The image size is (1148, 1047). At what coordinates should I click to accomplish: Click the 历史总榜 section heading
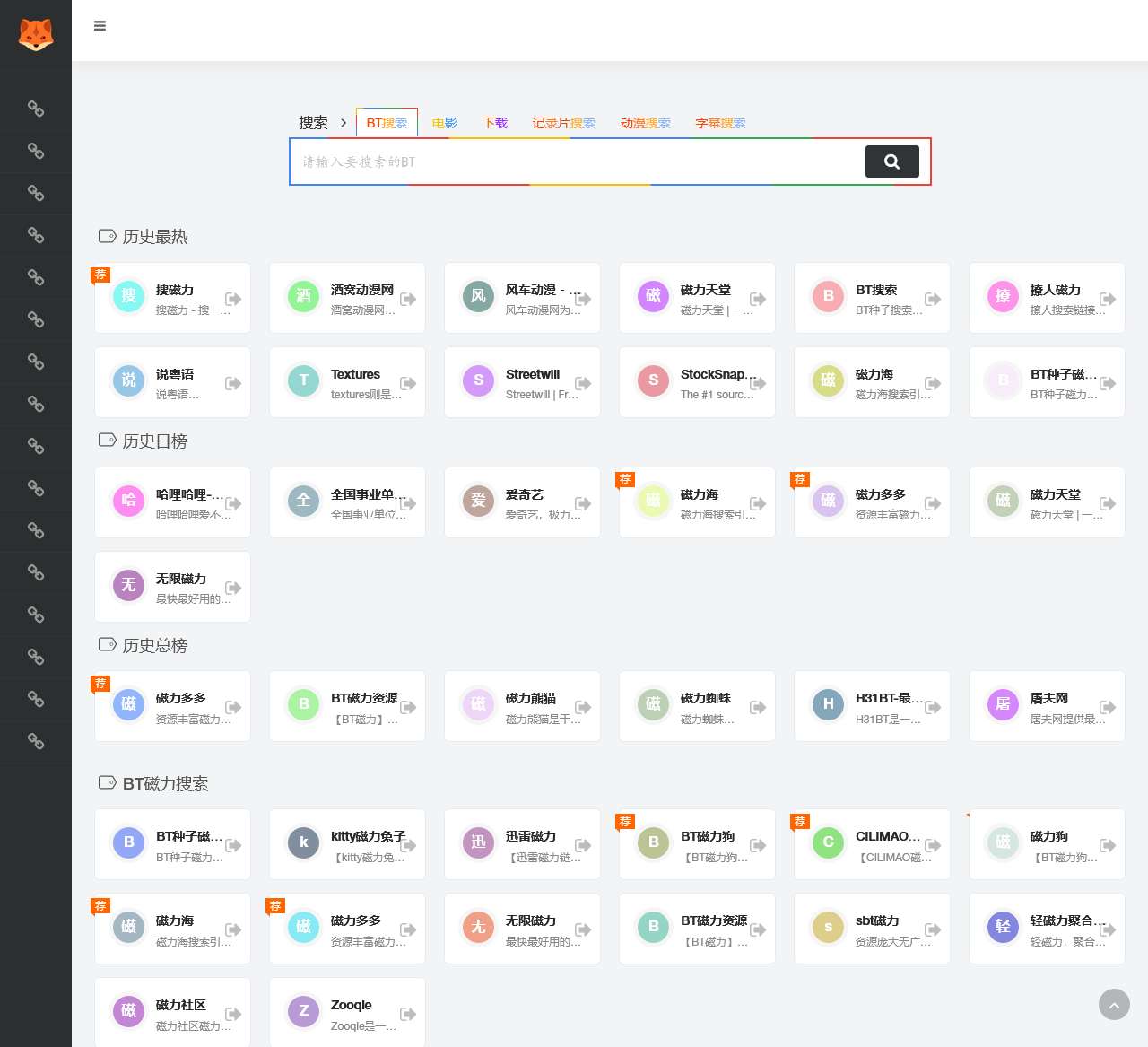[x=155, y=646]
